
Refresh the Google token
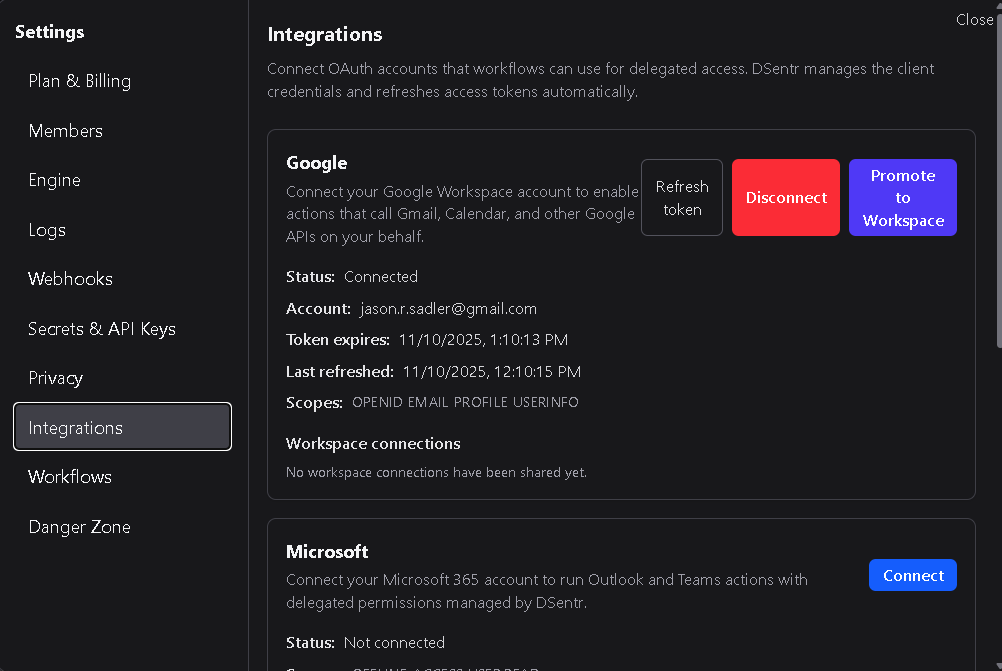click(x=682, y=197)
